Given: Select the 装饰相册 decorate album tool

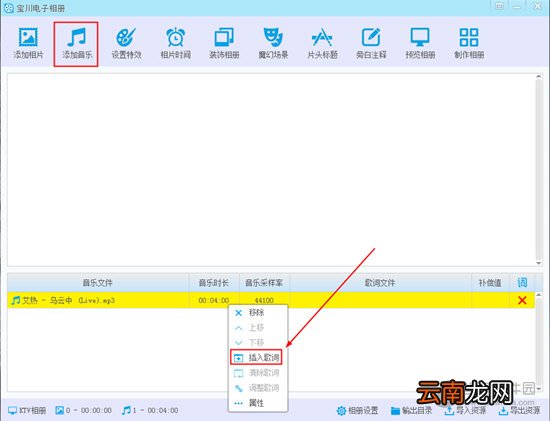Looking at the screenshot, I should click(224, 44).
